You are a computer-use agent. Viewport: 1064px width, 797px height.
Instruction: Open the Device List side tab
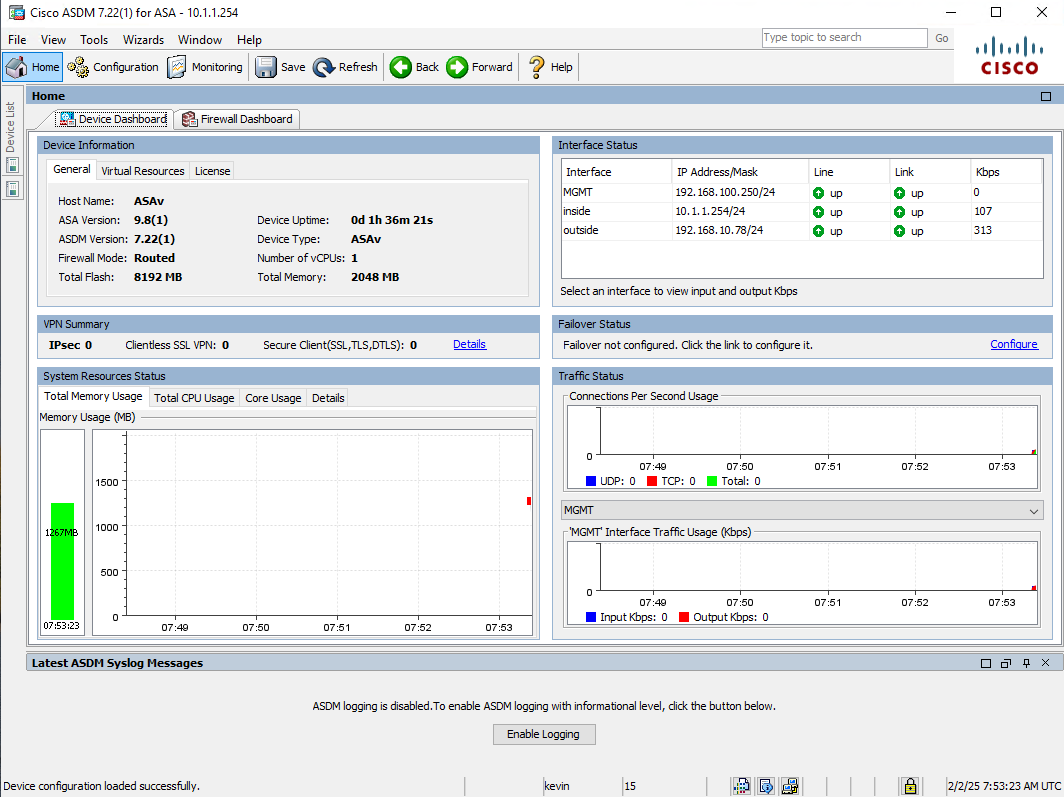[10, 127]
